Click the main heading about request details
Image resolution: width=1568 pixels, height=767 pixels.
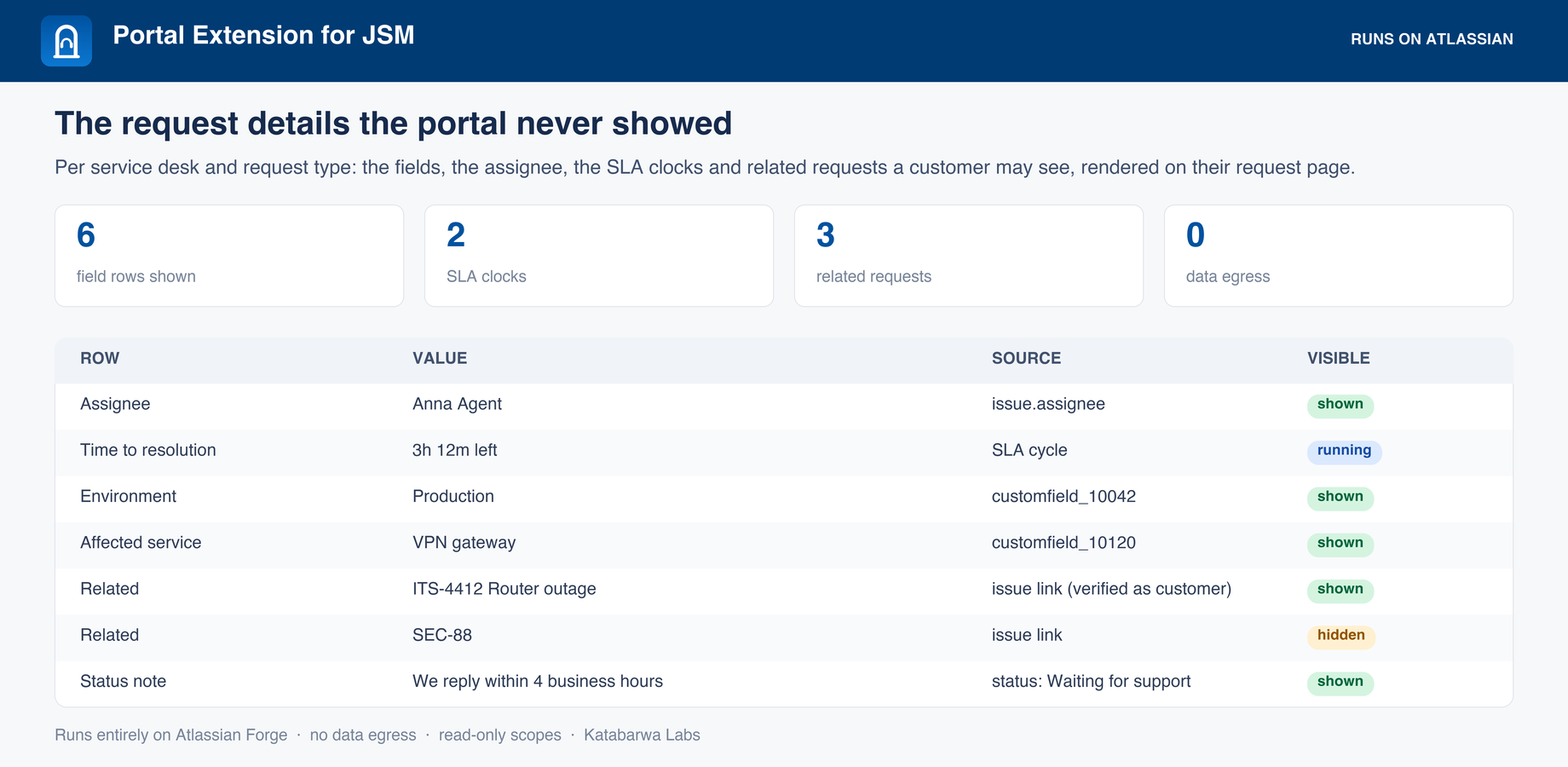click(393, 124)
